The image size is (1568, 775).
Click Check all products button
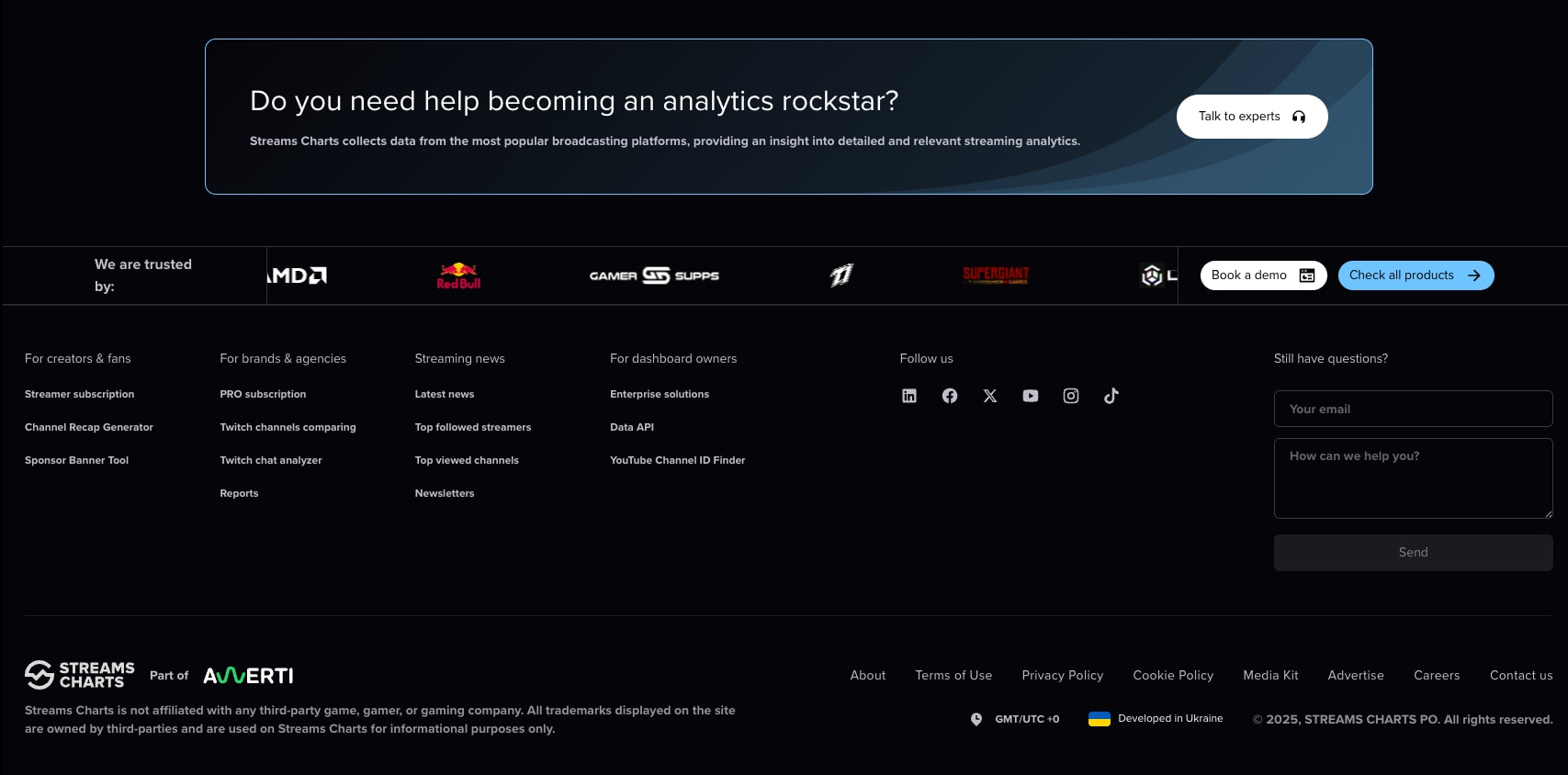tap(1416, 275)
